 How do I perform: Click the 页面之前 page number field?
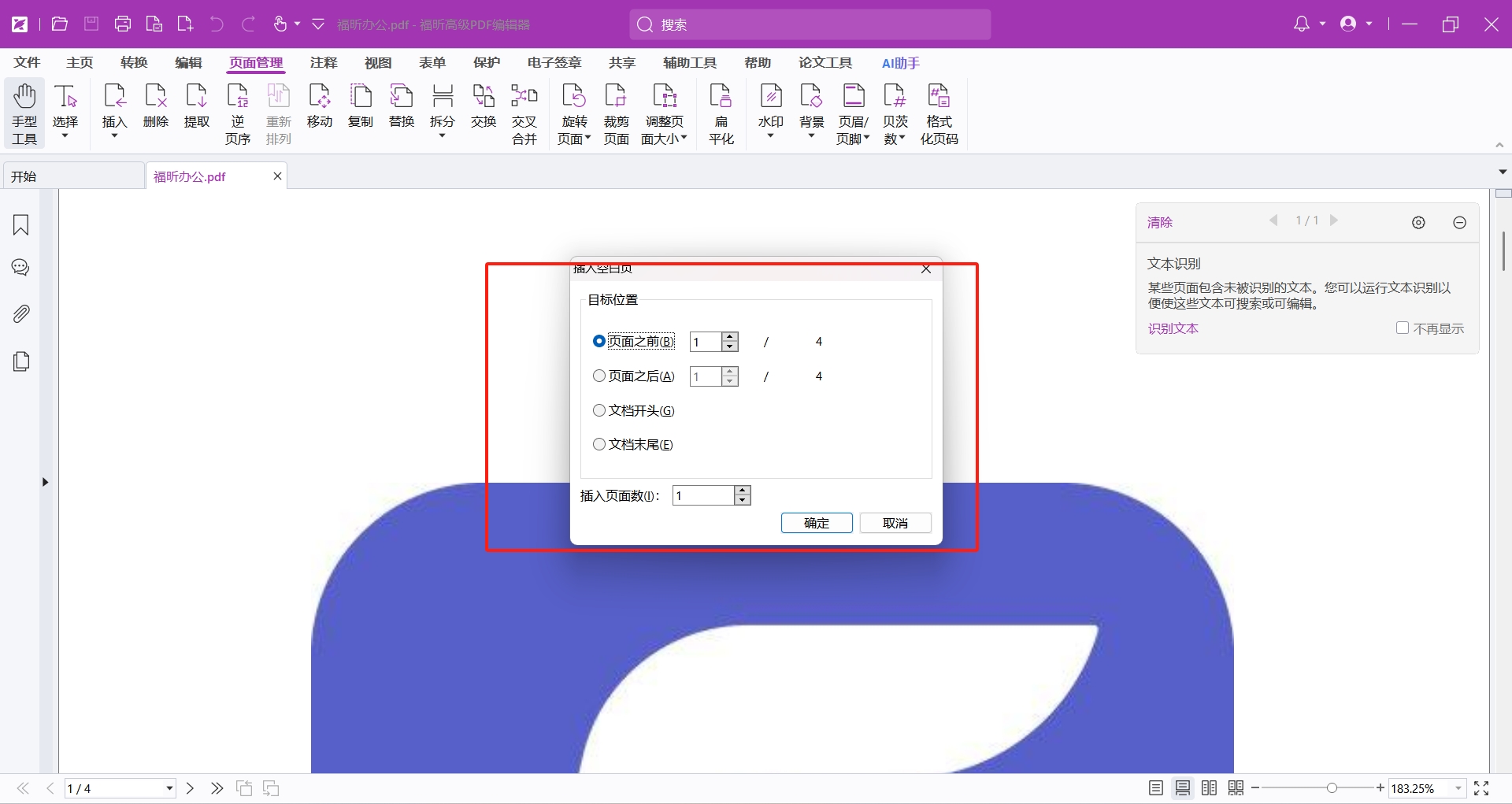tap(706, 342)
